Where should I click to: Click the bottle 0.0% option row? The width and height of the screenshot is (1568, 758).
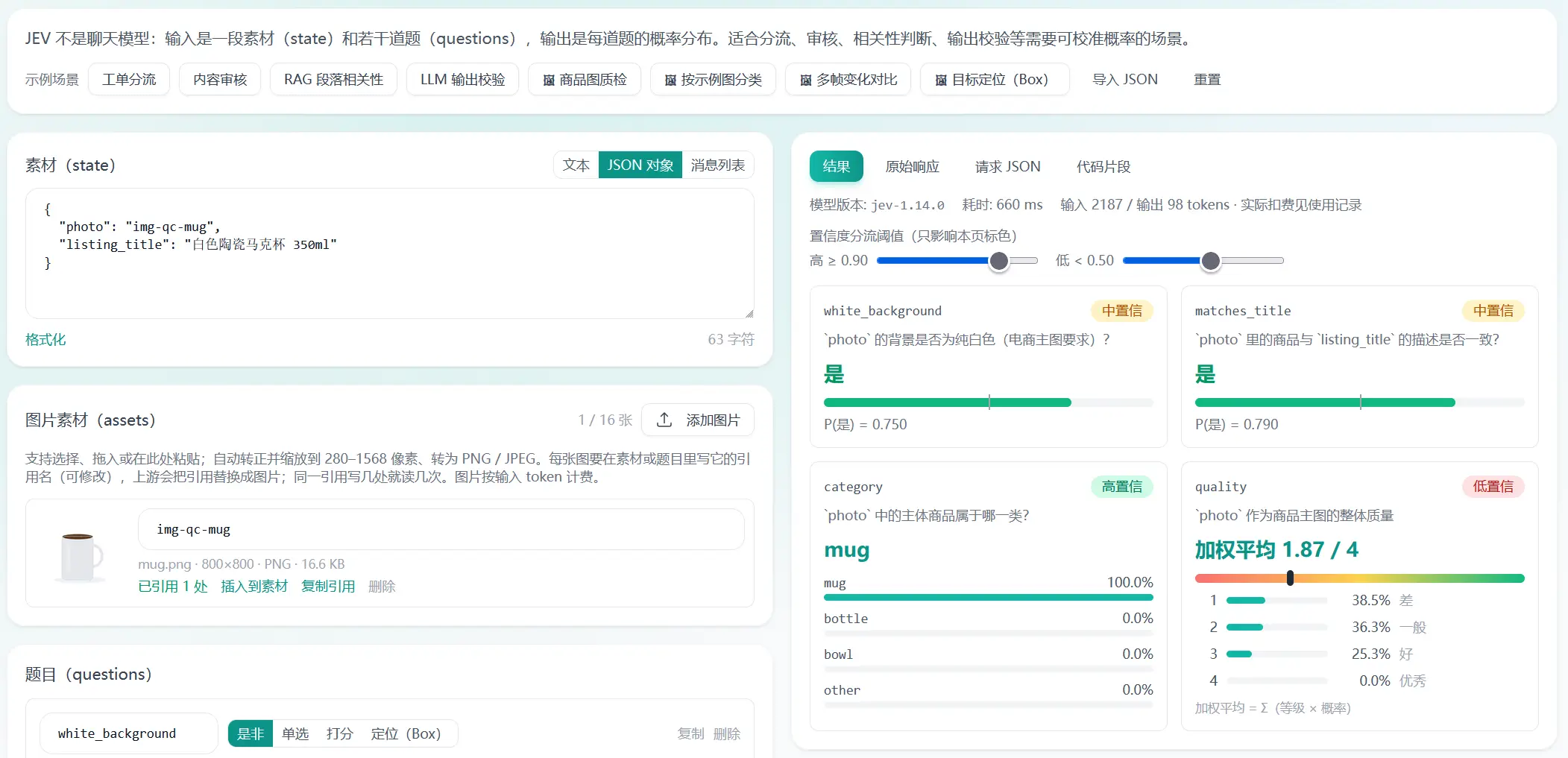click(989, 623)
